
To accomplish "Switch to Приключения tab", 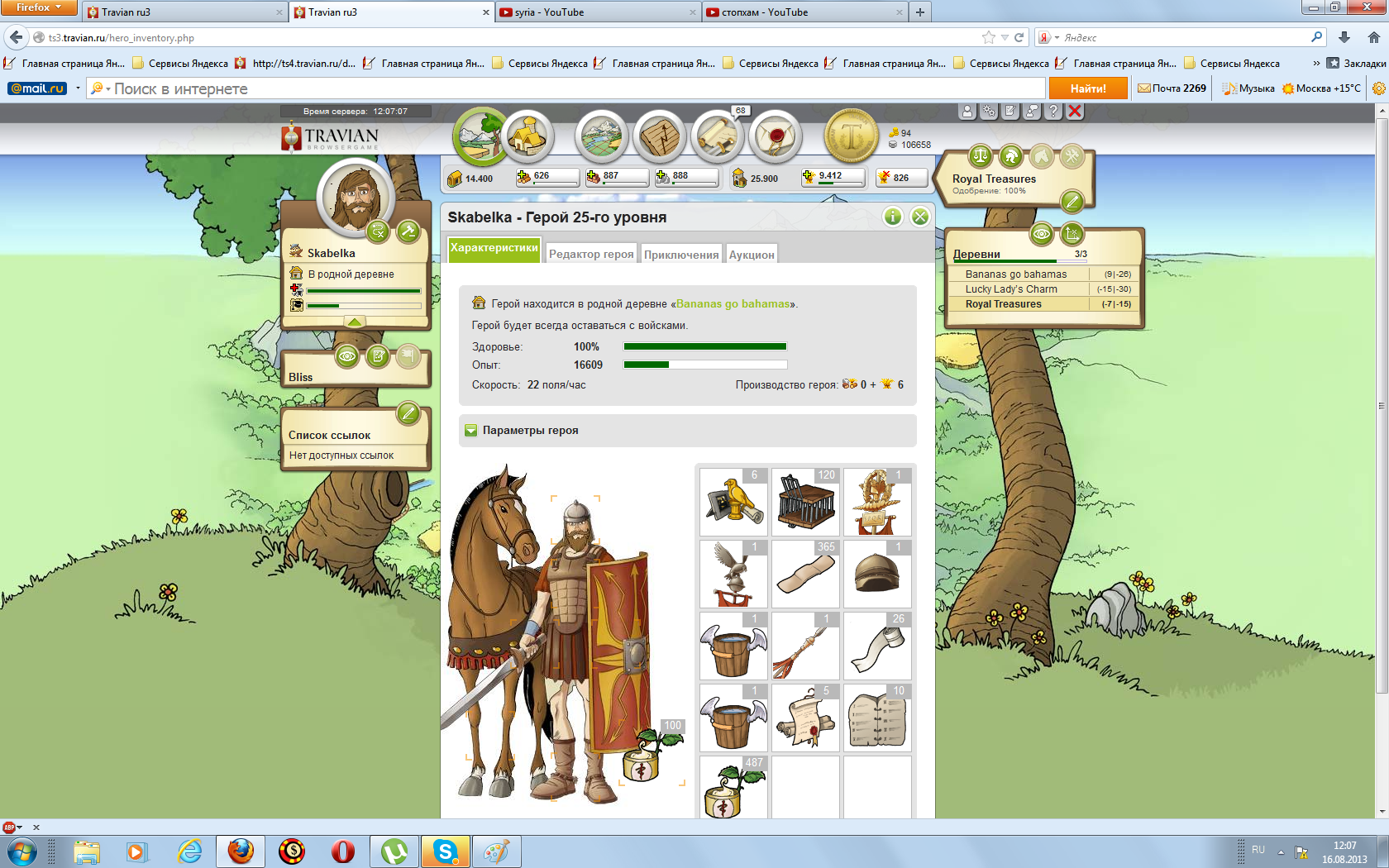I will 681,254.
